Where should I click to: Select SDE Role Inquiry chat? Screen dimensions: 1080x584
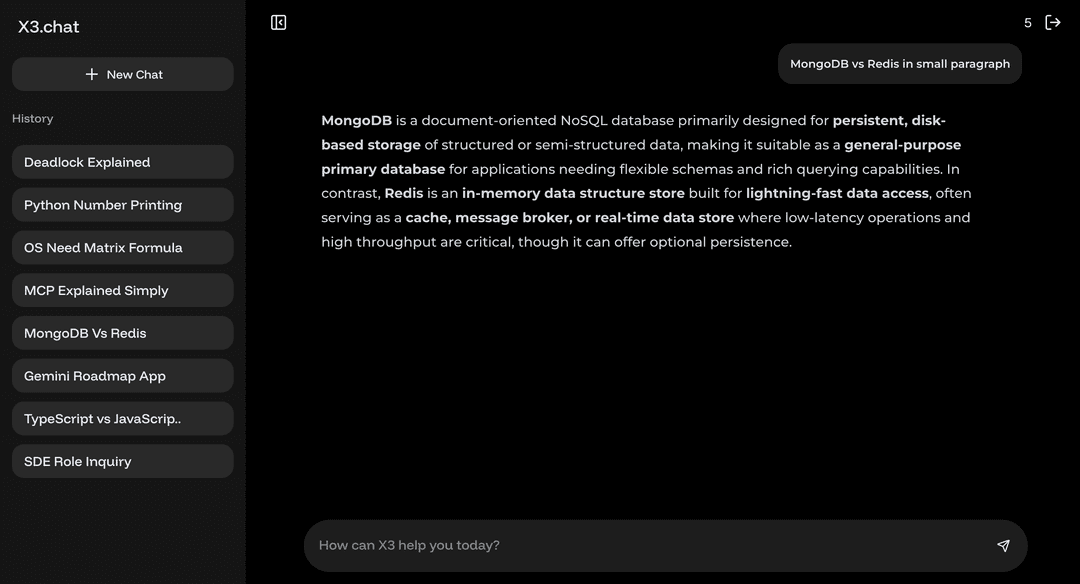122,462
